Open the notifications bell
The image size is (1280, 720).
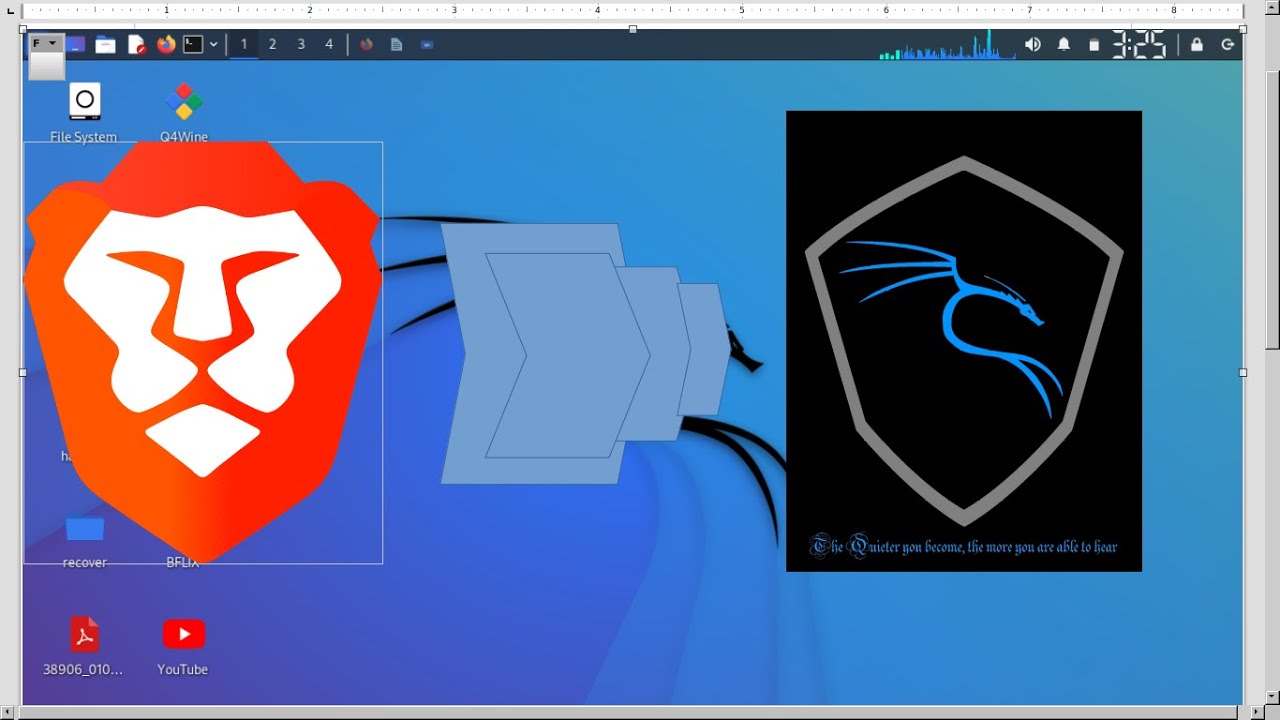1064,45
